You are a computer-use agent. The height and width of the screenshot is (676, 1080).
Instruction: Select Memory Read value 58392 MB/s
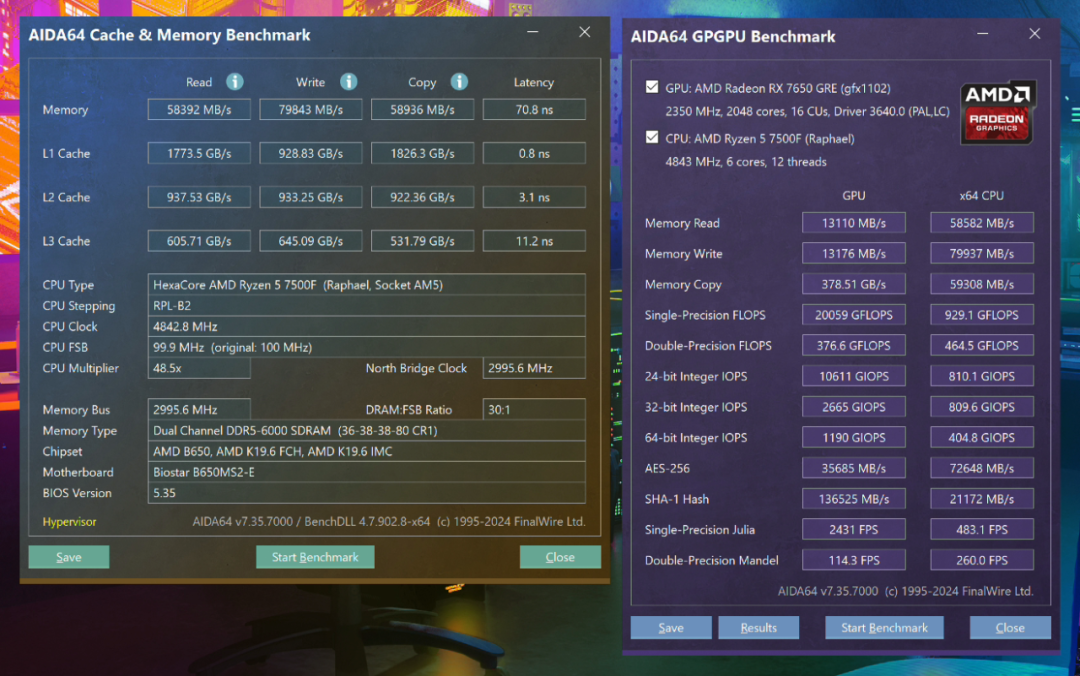[x=199, y=110]
